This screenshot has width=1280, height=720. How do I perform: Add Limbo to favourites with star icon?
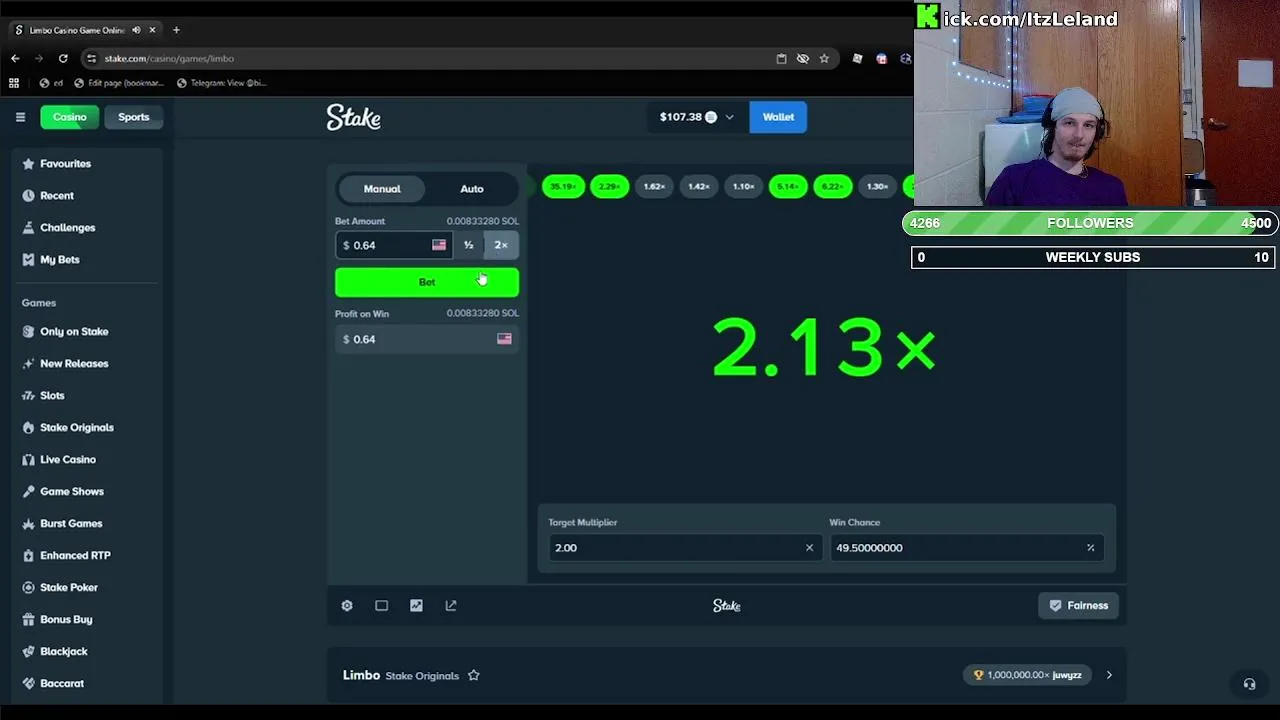[474, 675]
